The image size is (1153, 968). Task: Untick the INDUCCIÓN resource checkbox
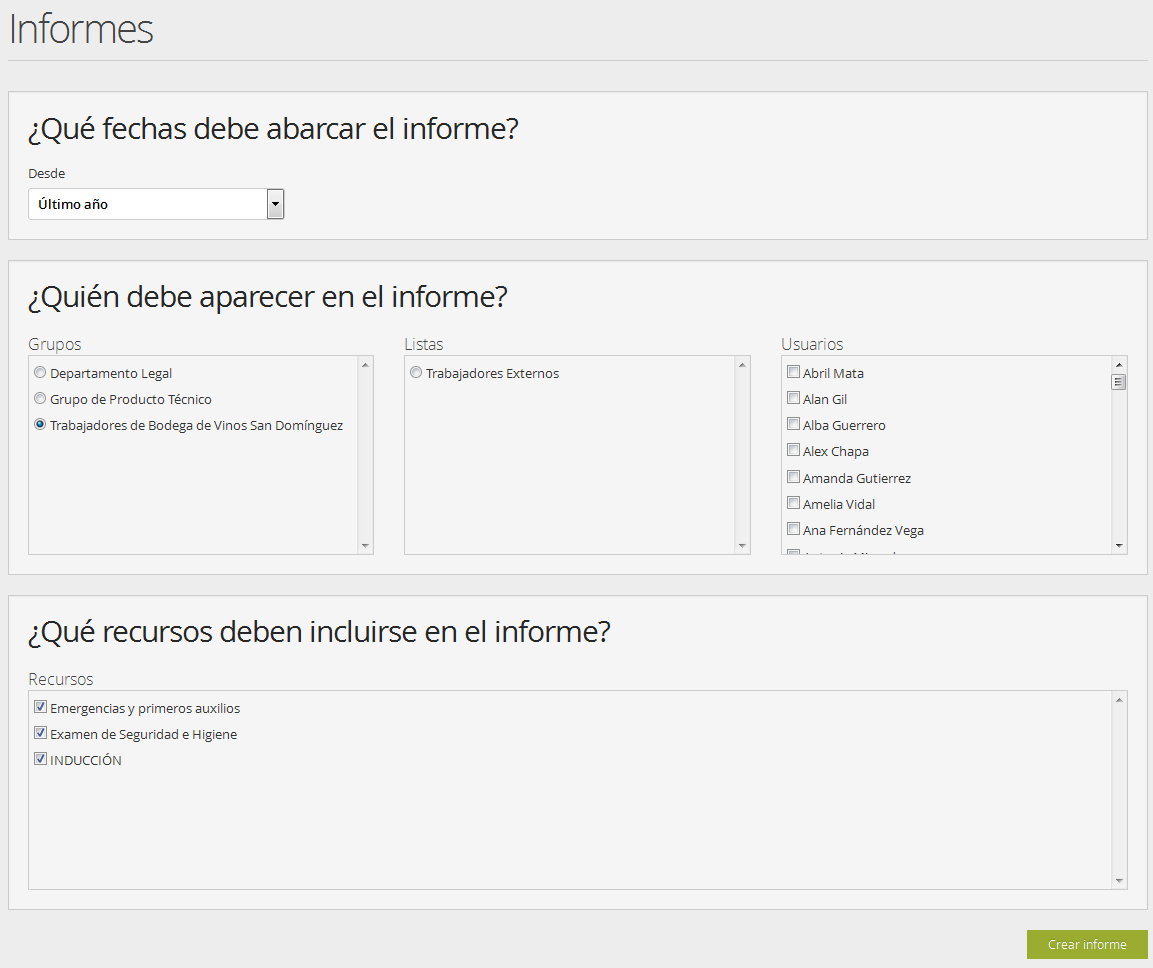click(x=41, y=759)
